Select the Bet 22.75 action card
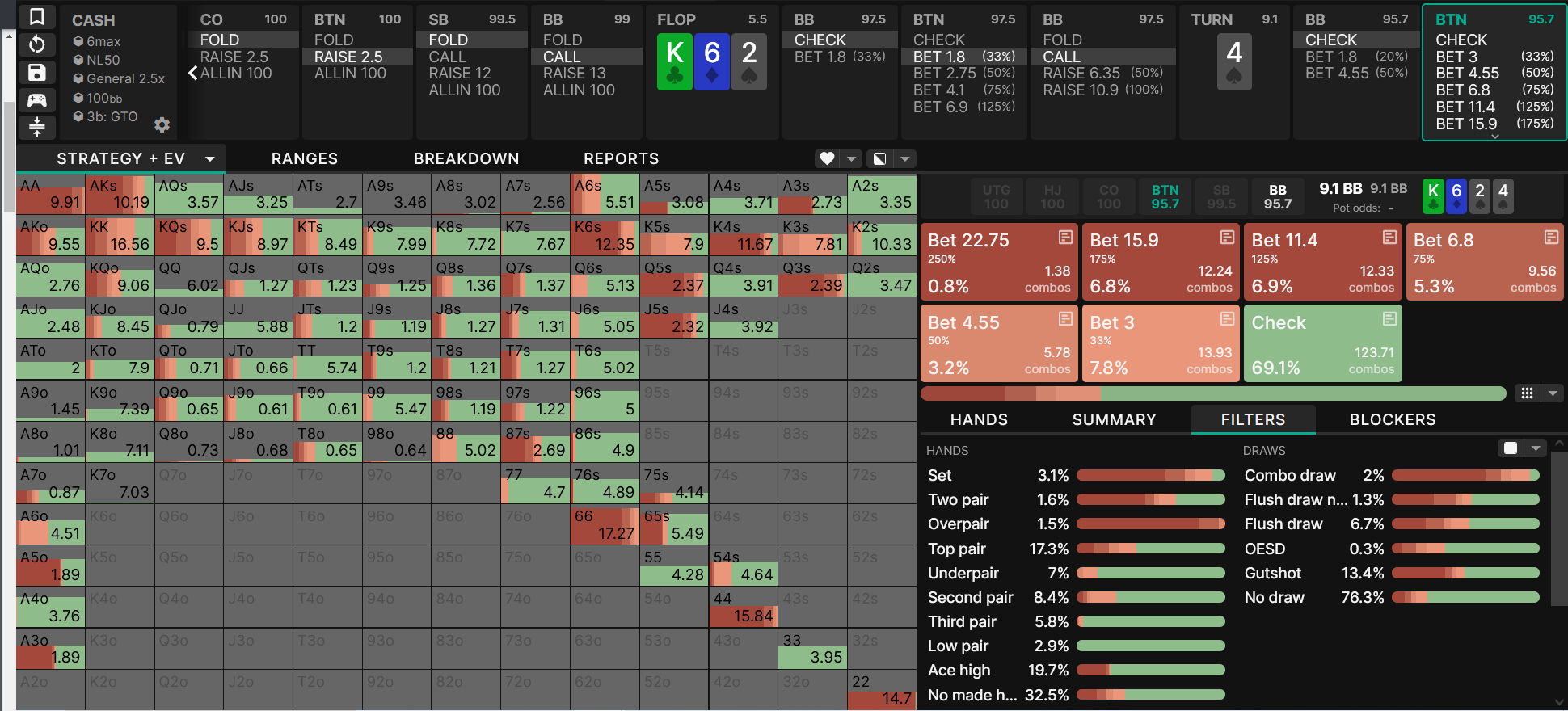 (x=999, y=262)
